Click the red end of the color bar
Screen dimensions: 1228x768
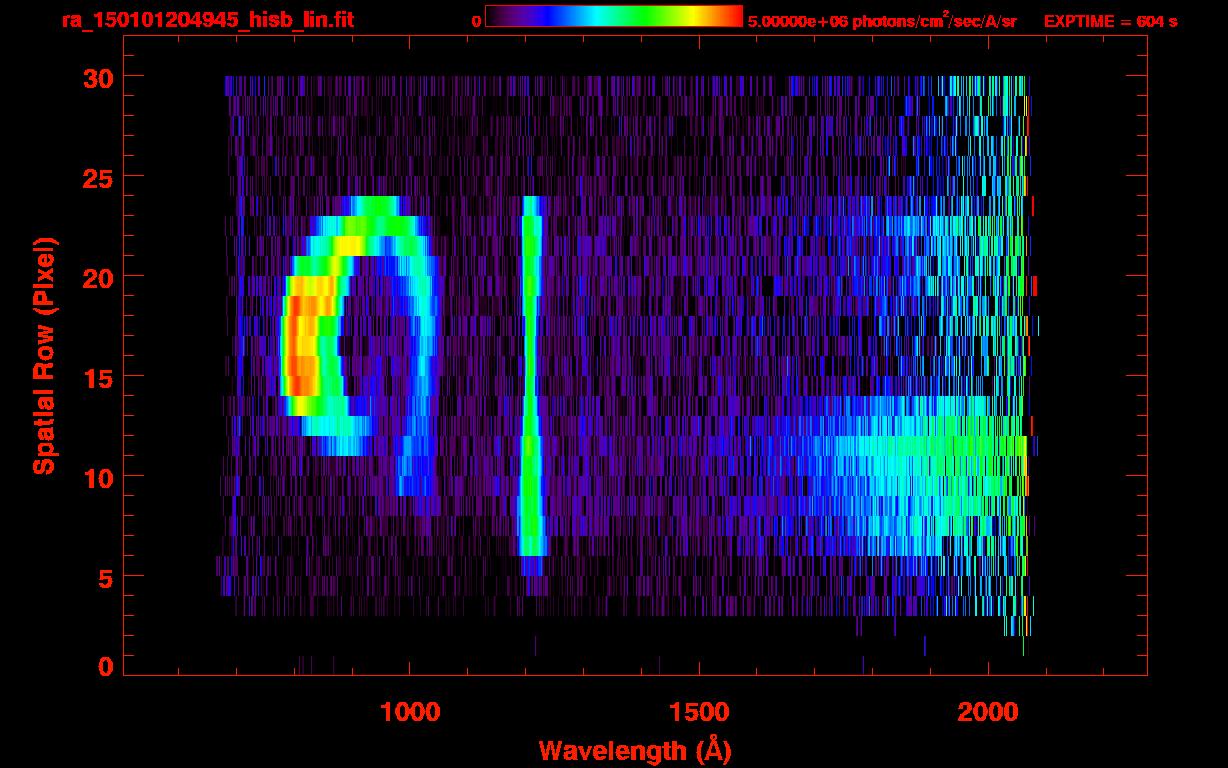(x=728, y=17)
